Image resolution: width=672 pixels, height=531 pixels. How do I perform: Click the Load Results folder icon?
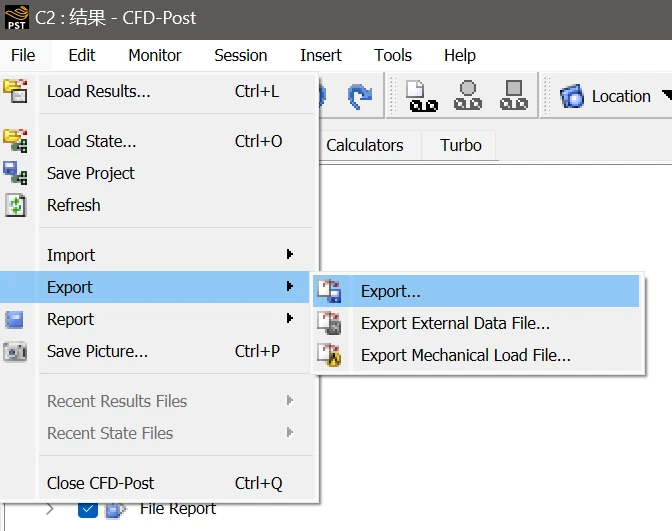[15, 91]
